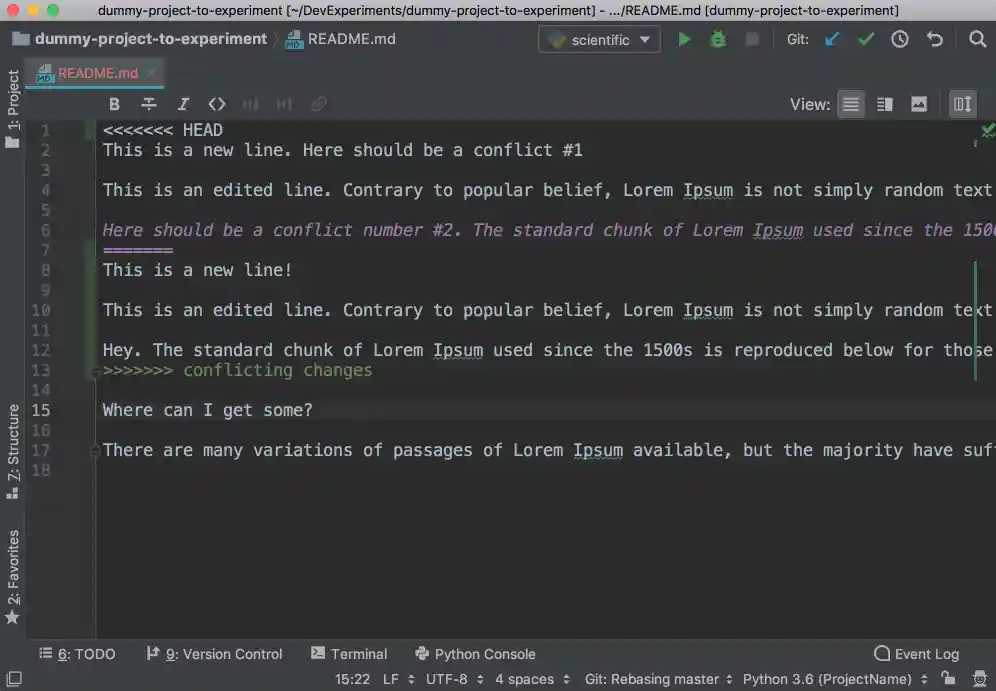
Task: Insert code formatting via the angle-brackets icon
Action: (217, 104)
